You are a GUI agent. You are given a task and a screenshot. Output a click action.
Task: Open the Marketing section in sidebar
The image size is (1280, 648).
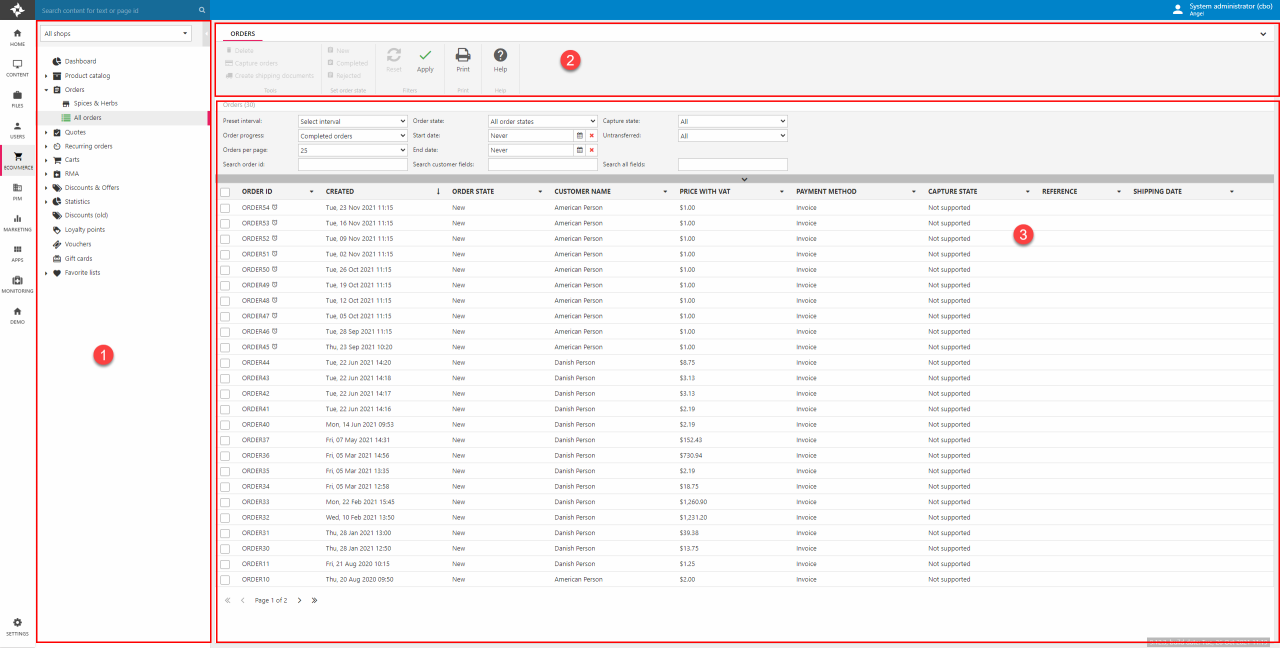pyautogui.click(x=17, y=221)
